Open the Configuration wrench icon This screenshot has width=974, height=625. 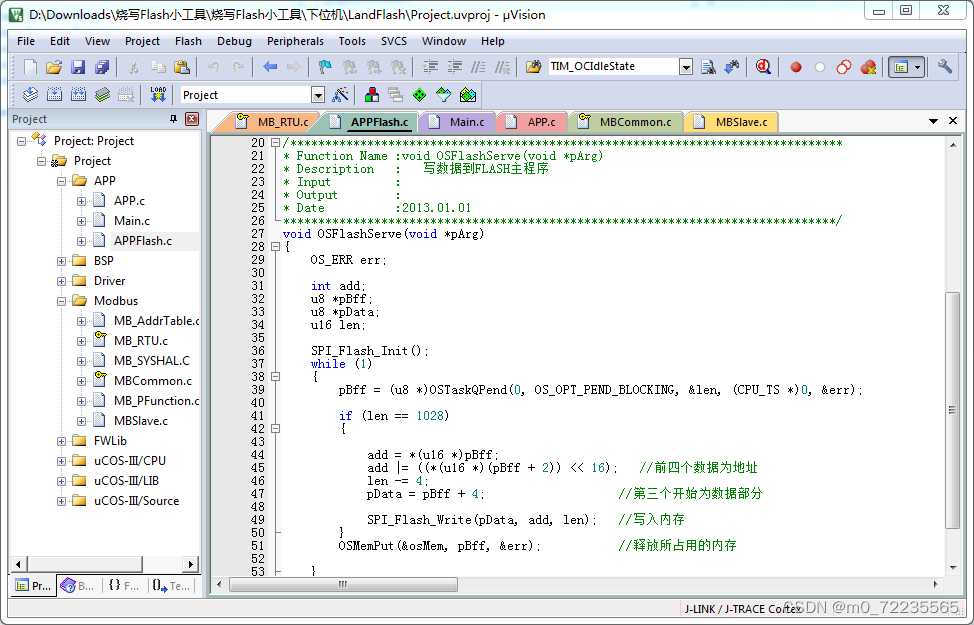[x=945, y=66]
